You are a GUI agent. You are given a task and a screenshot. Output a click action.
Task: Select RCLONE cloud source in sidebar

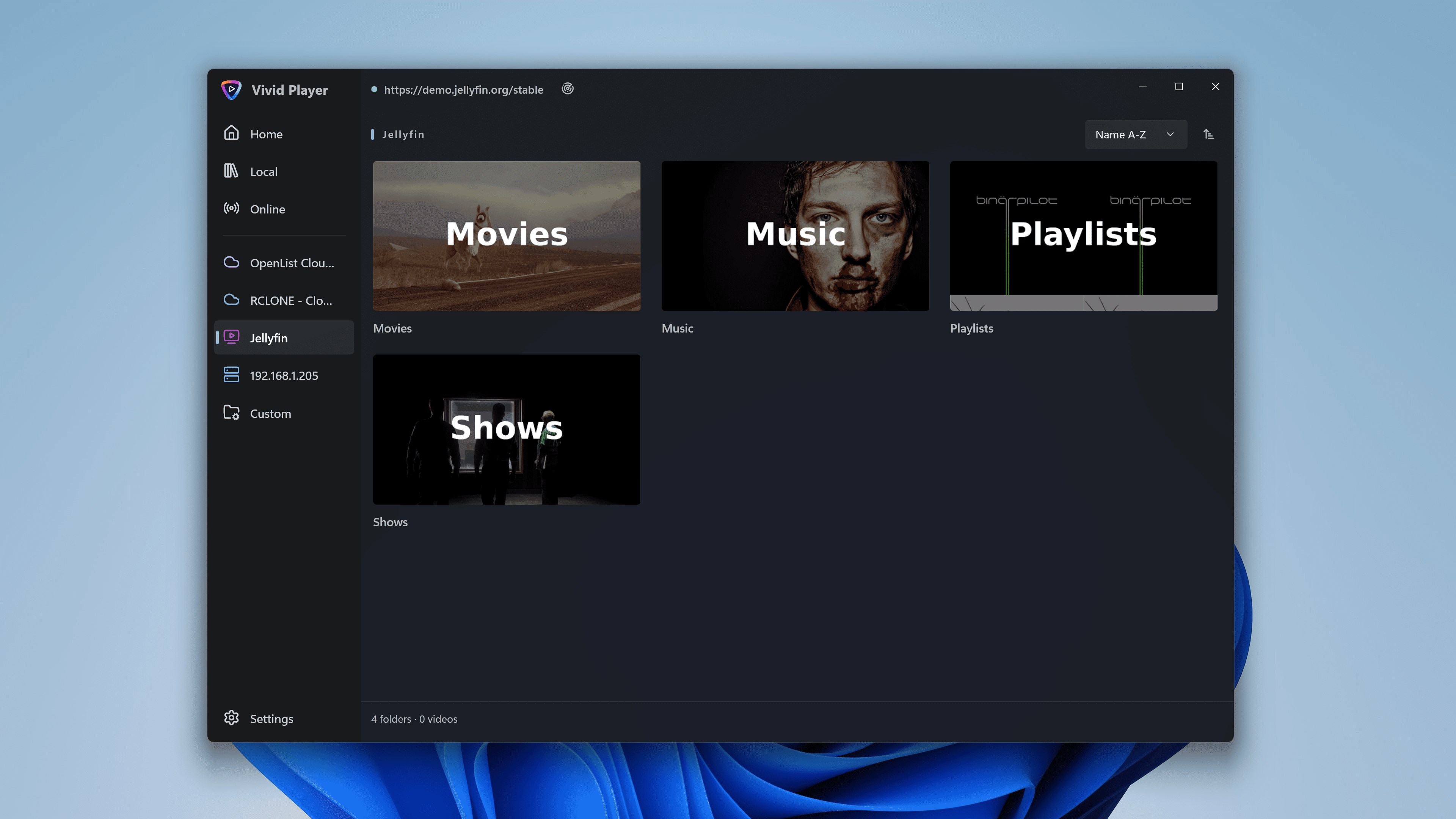click(284, 301)
